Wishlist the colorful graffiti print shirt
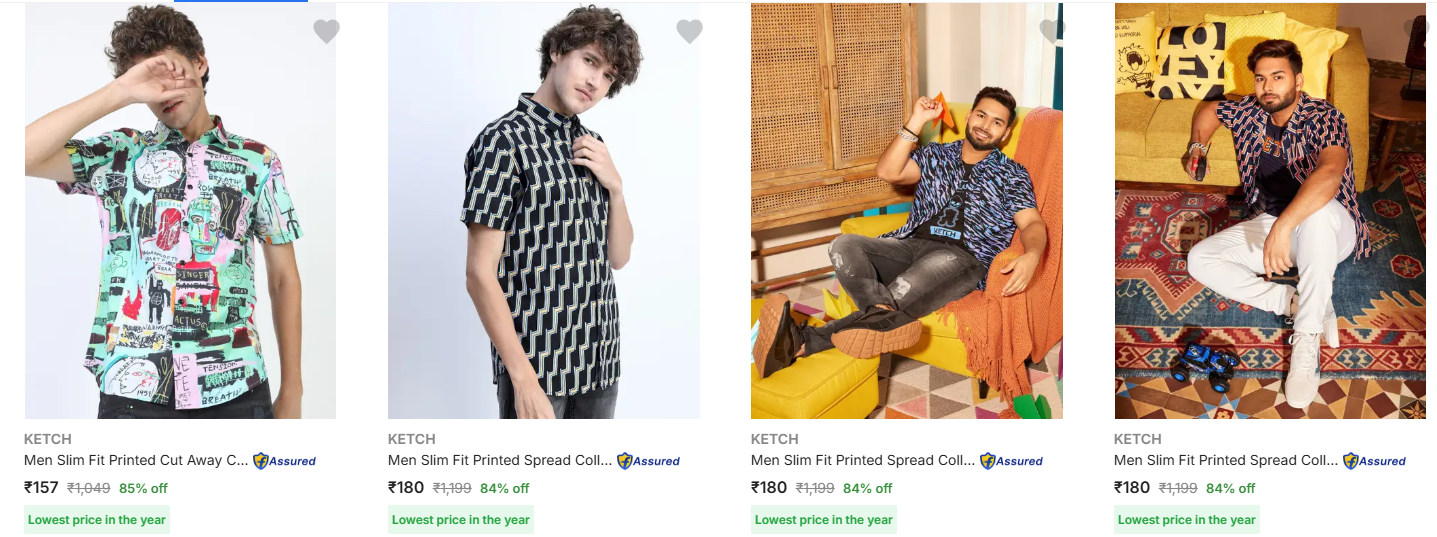Screen dimensions: 1437x537 [x=326, y=32]
